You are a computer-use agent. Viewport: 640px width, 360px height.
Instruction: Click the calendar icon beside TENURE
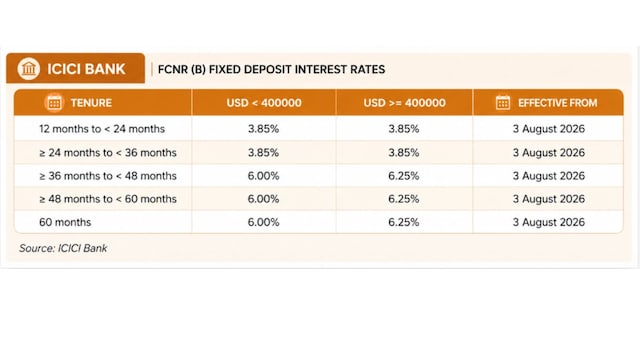point(54,102)
